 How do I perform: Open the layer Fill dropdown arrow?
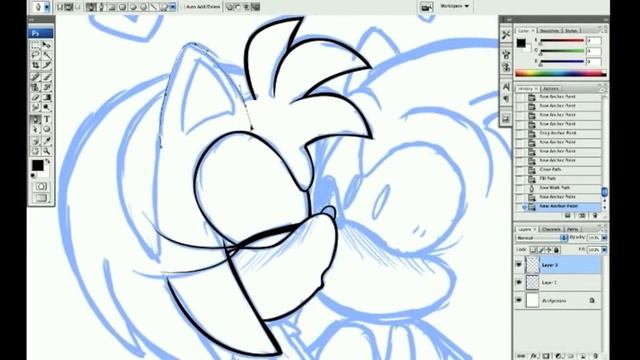click(604, 249)
